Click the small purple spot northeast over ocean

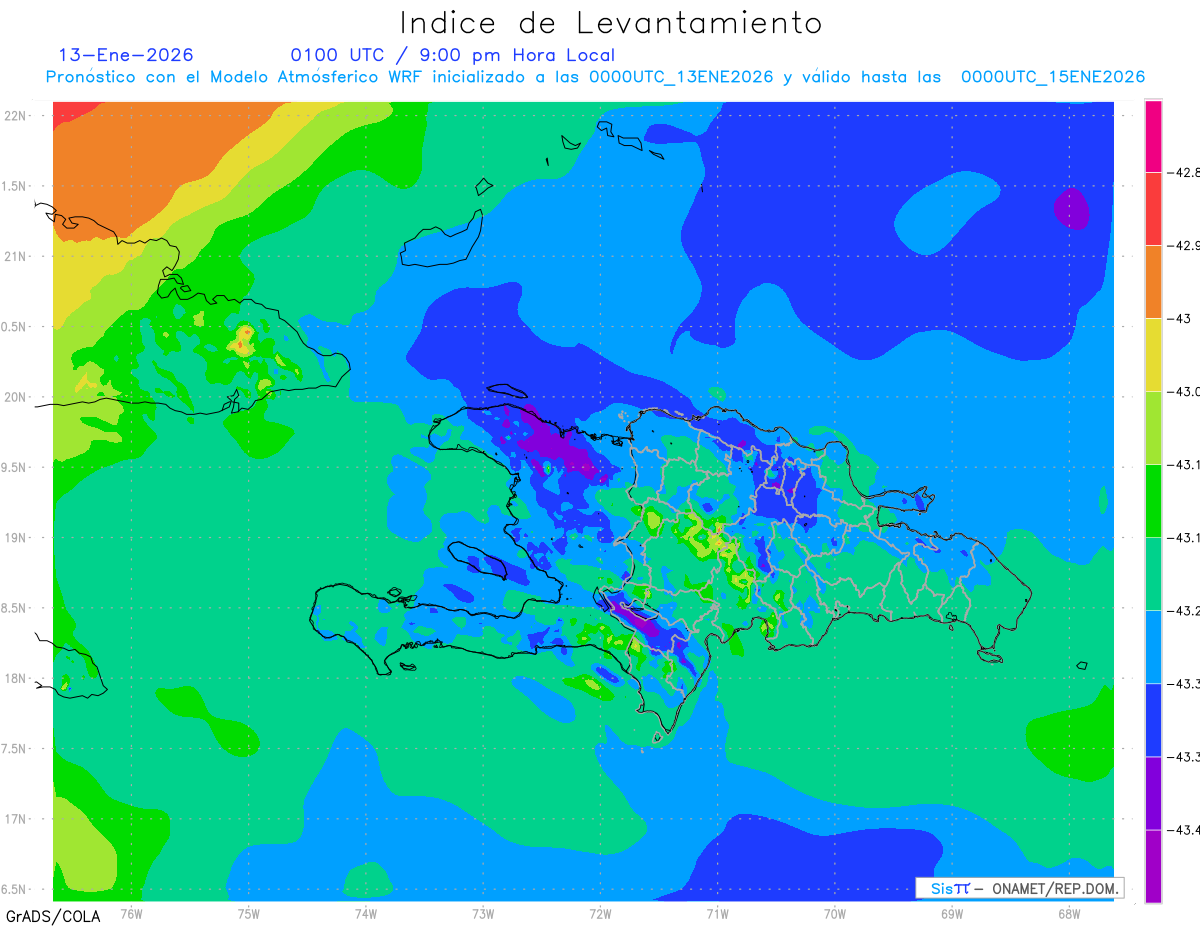[x=1071, y=209]
